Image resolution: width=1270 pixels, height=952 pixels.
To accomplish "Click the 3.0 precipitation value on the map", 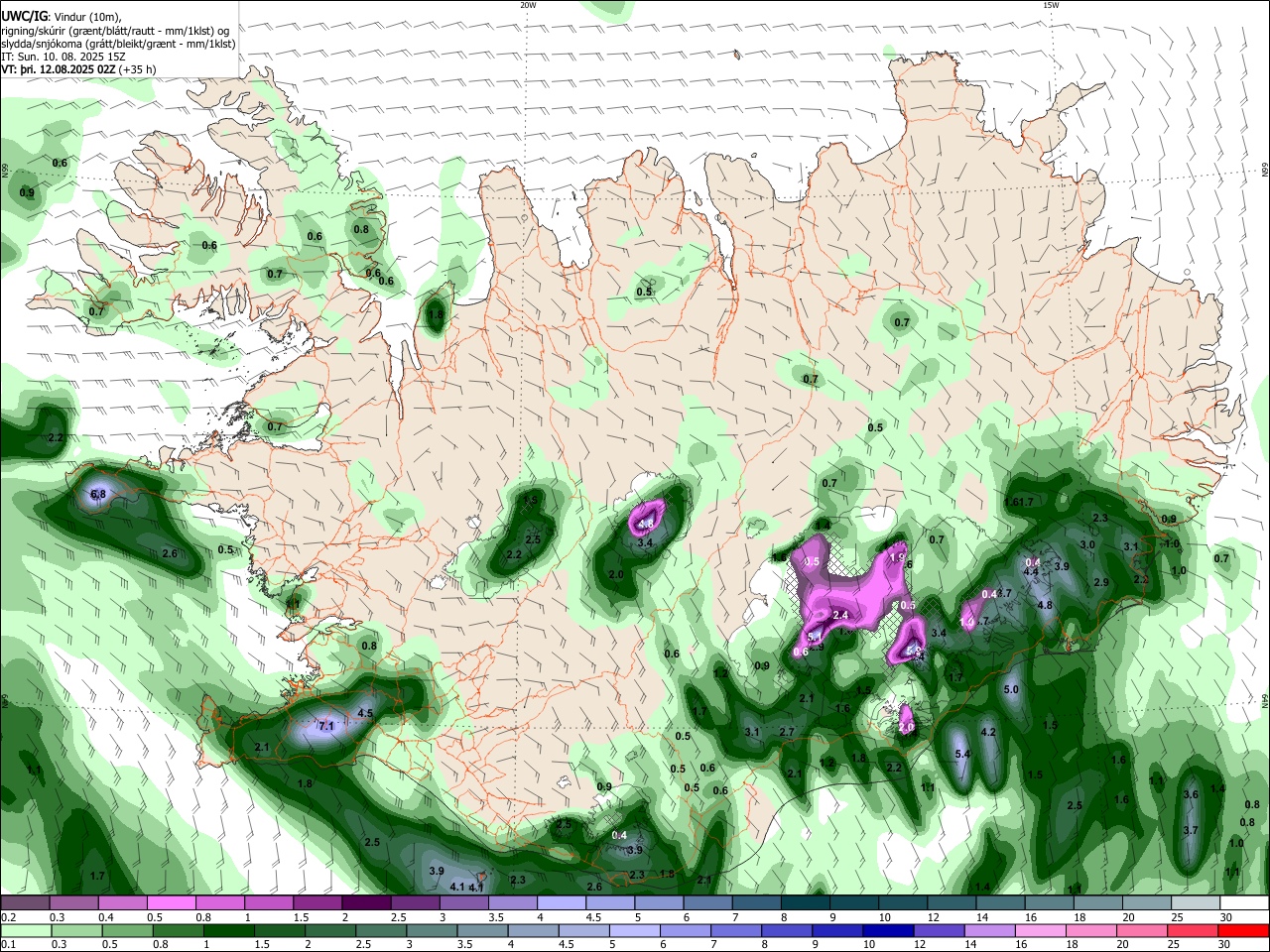I will click(1087, 544).
